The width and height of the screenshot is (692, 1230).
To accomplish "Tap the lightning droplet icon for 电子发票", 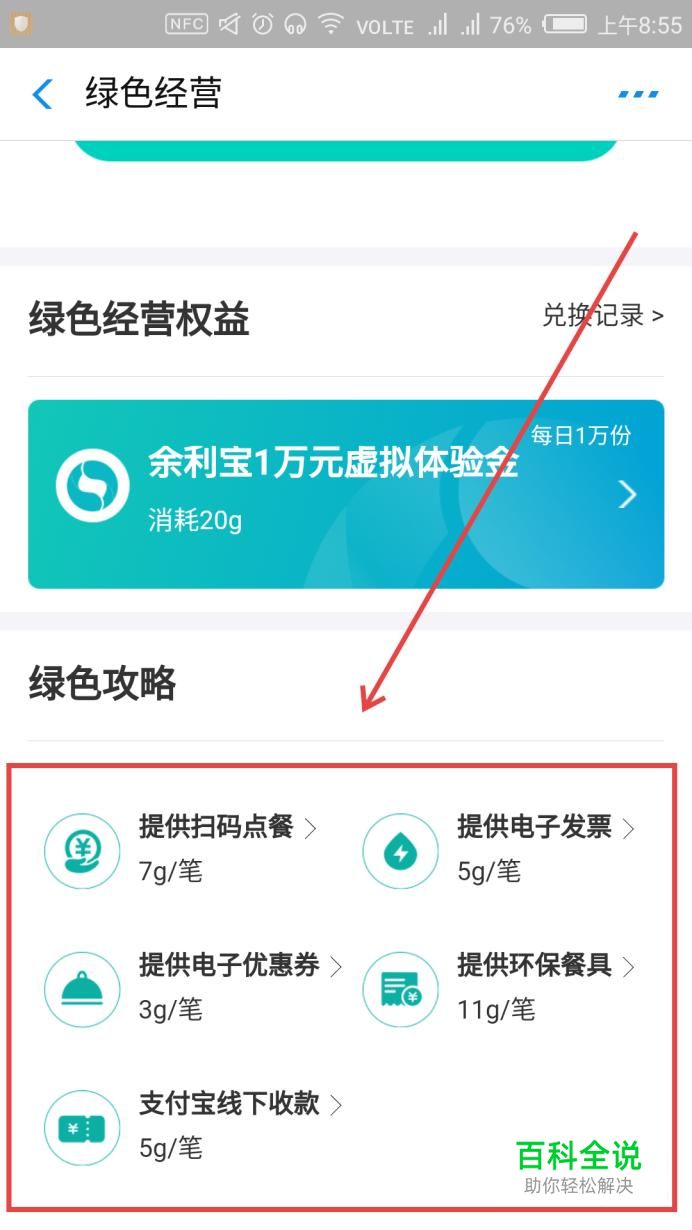I will pyautogui.click(x=400, y=851).
